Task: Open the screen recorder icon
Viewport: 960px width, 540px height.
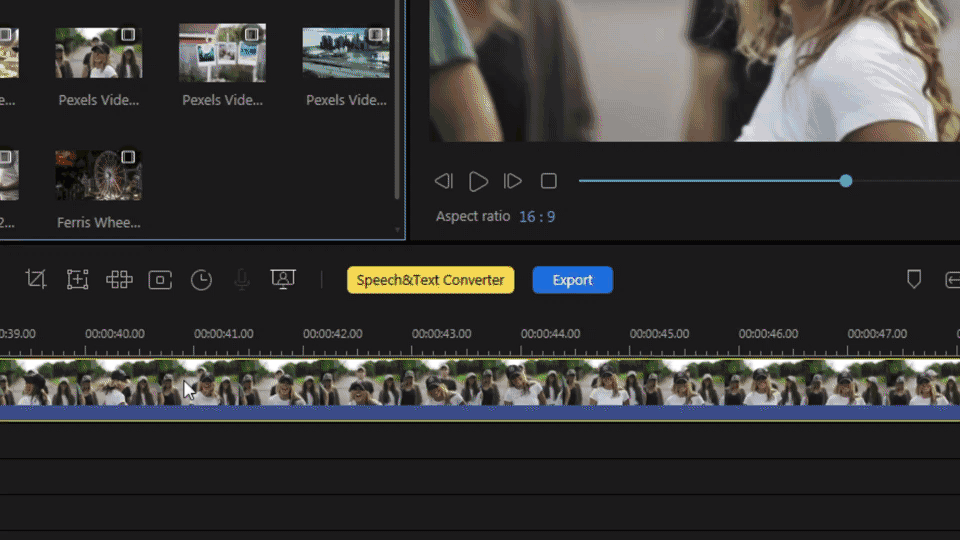Action: tap(283, 280)
